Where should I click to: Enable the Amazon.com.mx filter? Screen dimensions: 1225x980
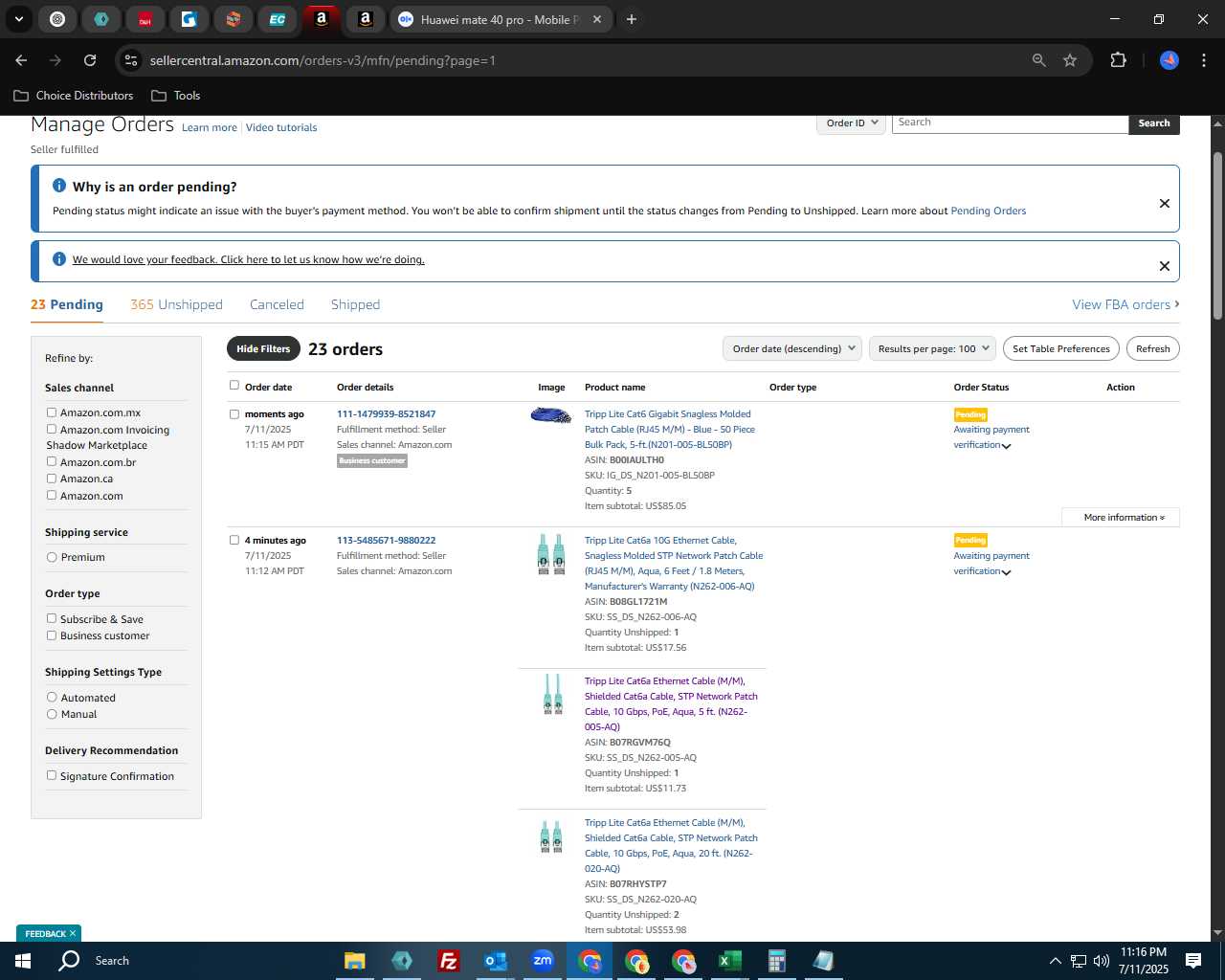[x=52, y=412]
